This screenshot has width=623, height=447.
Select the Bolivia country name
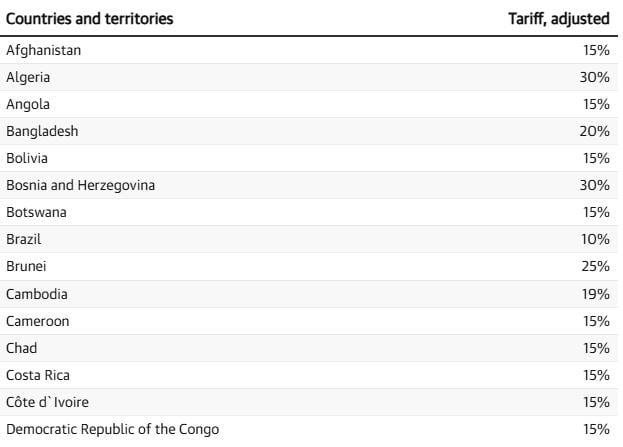[27, 158]
